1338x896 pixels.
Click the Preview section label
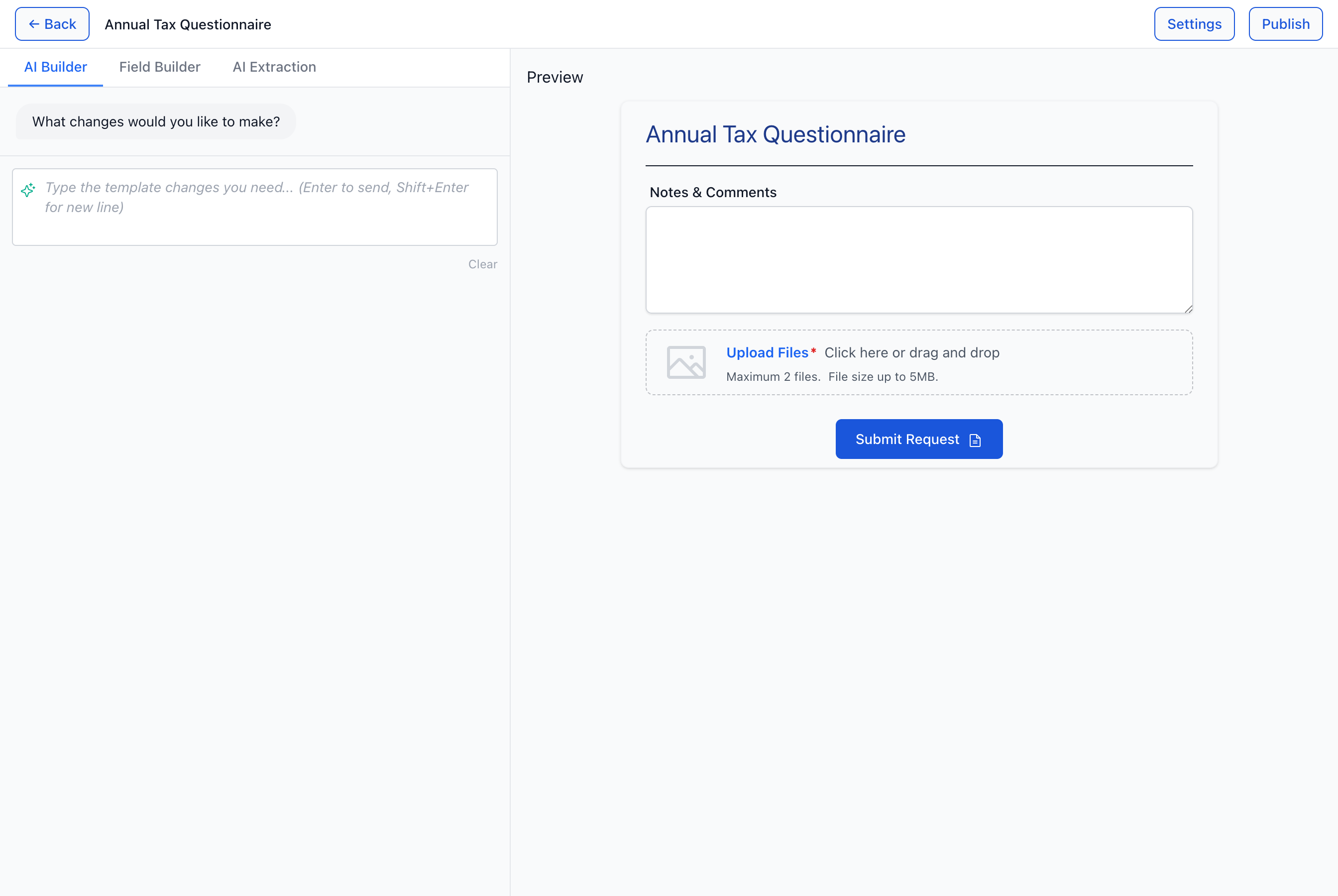[555, 77]
